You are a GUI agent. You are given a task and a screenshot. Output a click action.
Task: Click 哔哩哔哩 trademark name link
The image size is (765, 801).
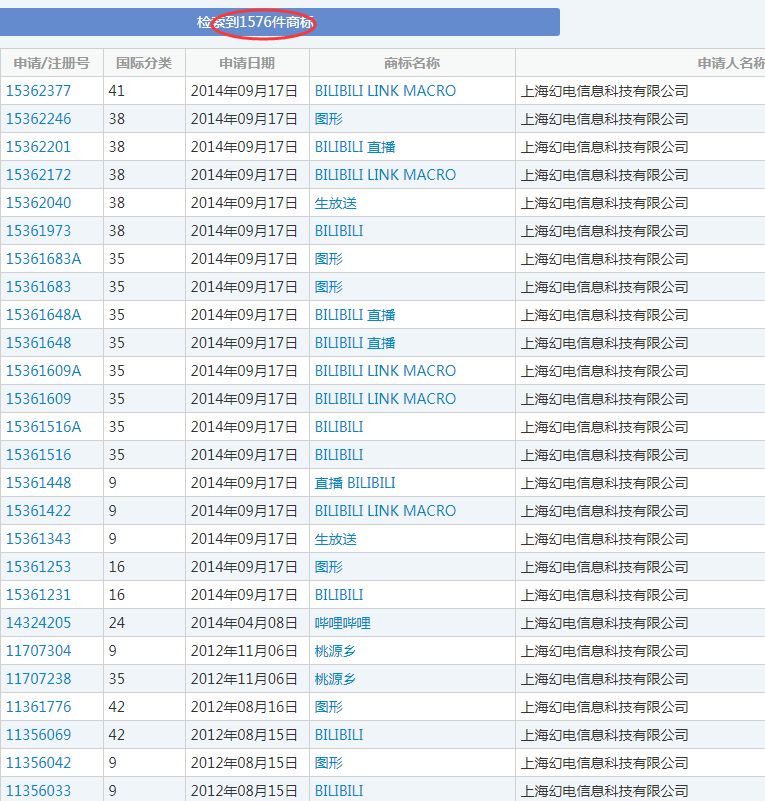coord(343,623)
